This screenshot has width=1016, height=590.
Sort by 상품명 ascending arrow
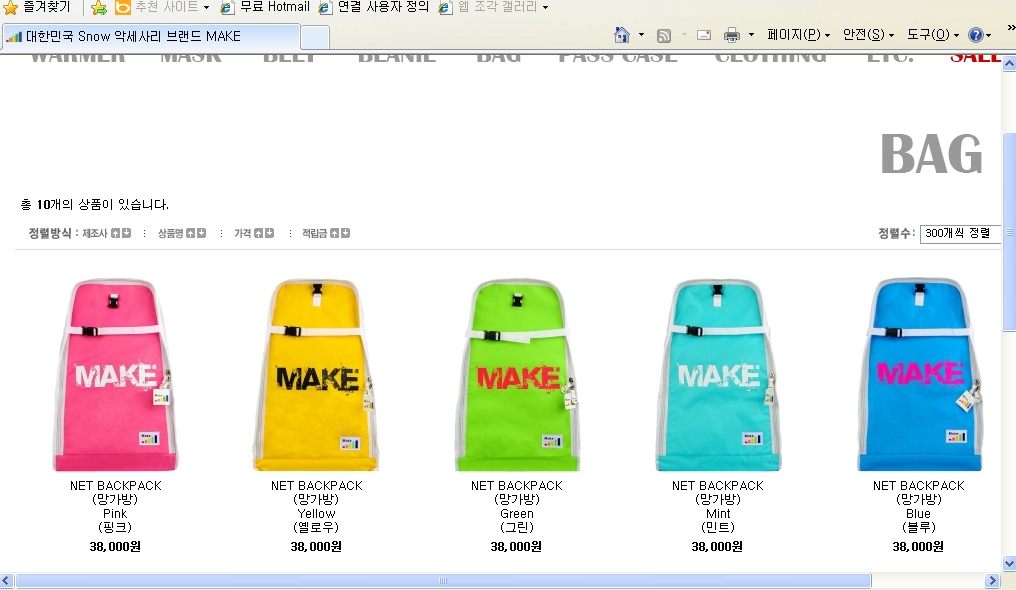tap(190, 233)
